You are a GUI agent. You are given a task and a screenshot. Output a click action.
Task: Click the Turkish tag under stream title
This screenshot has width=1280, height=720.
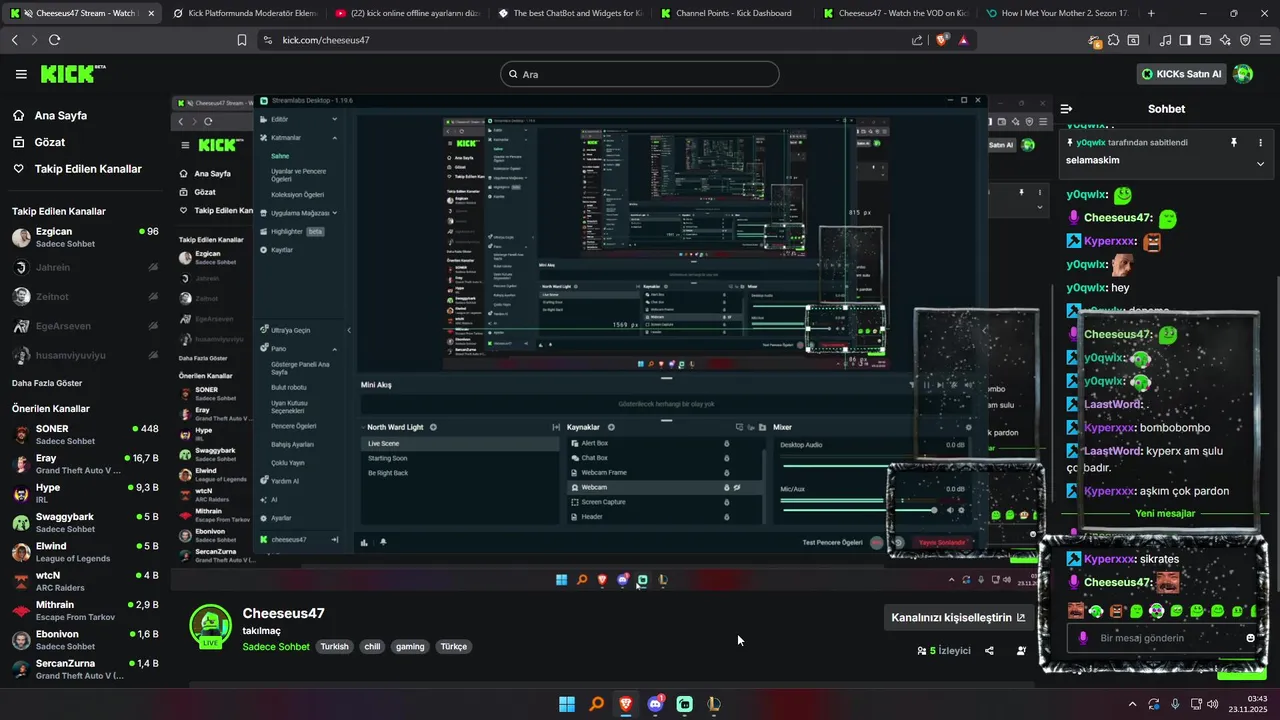coord(334,647)
